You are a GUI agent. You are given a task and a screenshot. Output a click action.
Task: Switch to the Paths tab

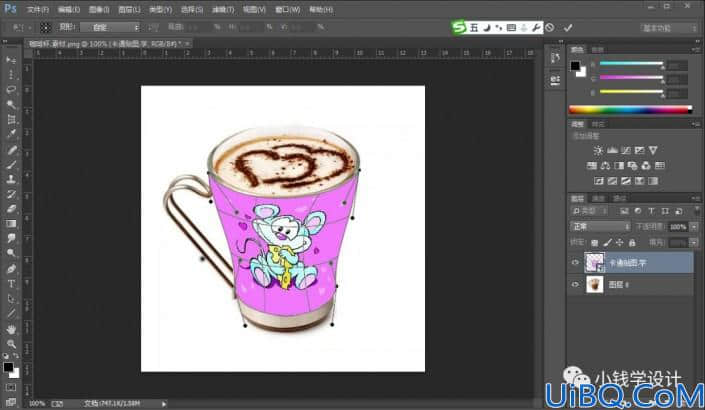[619, 198]
